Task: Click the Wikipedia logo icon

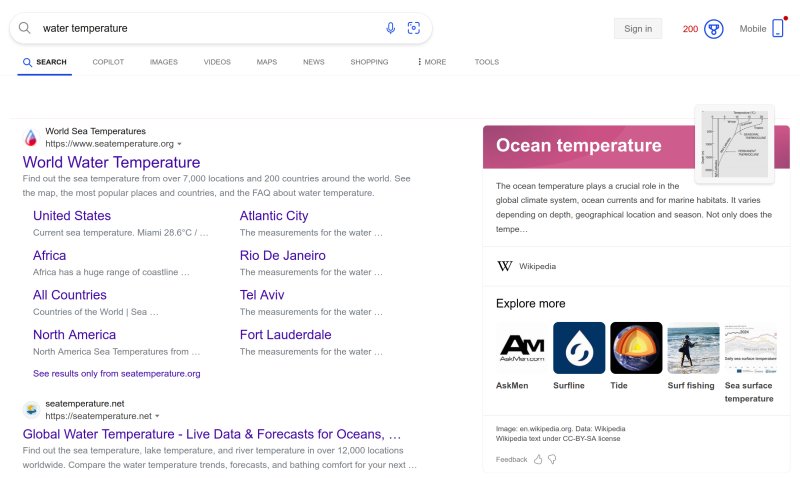Action: pos(504,266)
